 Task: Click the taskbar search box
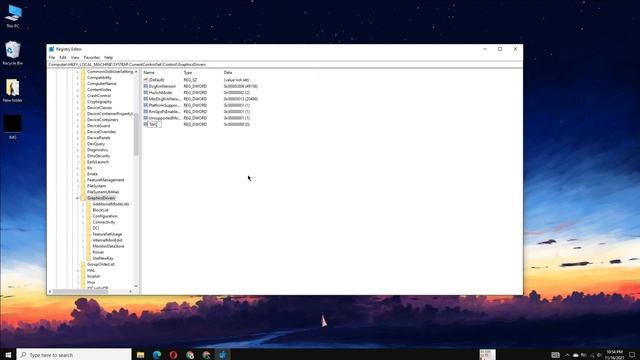point(74,355)
